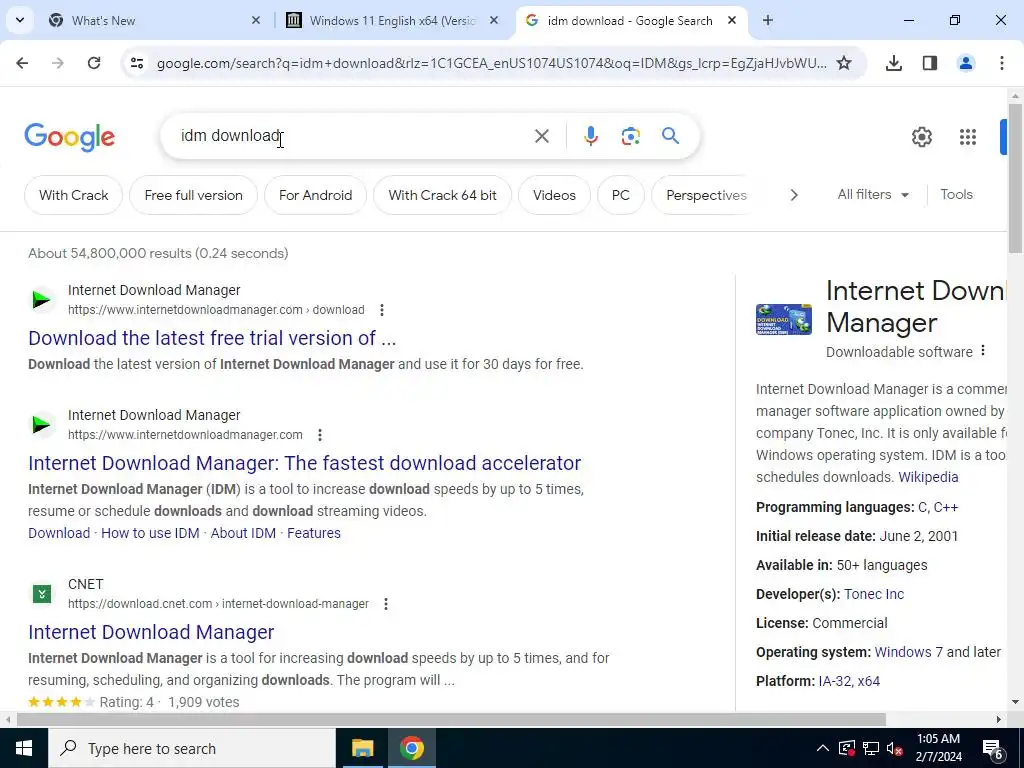The width and height of the screenshot is (1024, 768).
Task: Open File Explorer from the taskbar
Action: pos(362,748)
